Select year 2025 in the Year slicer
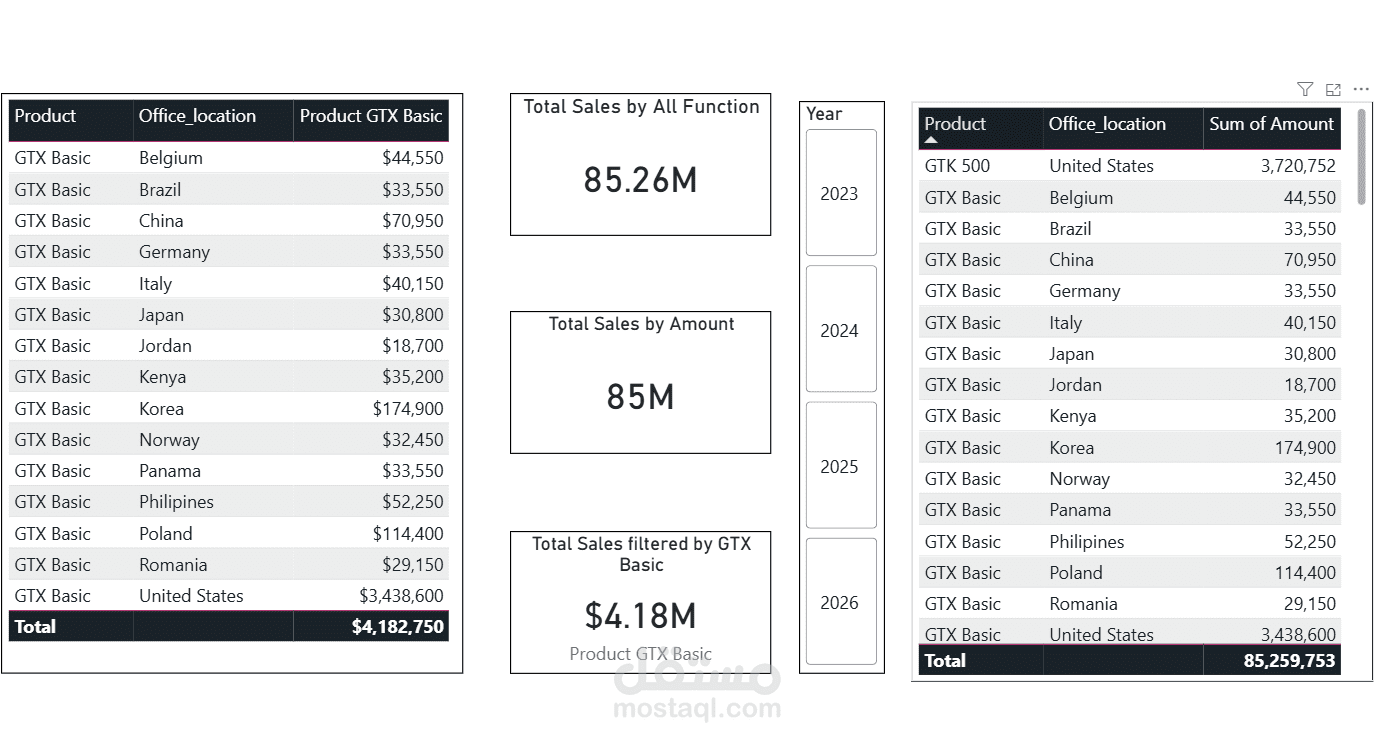Viewport: 1395px width, 738px height. 841,466
